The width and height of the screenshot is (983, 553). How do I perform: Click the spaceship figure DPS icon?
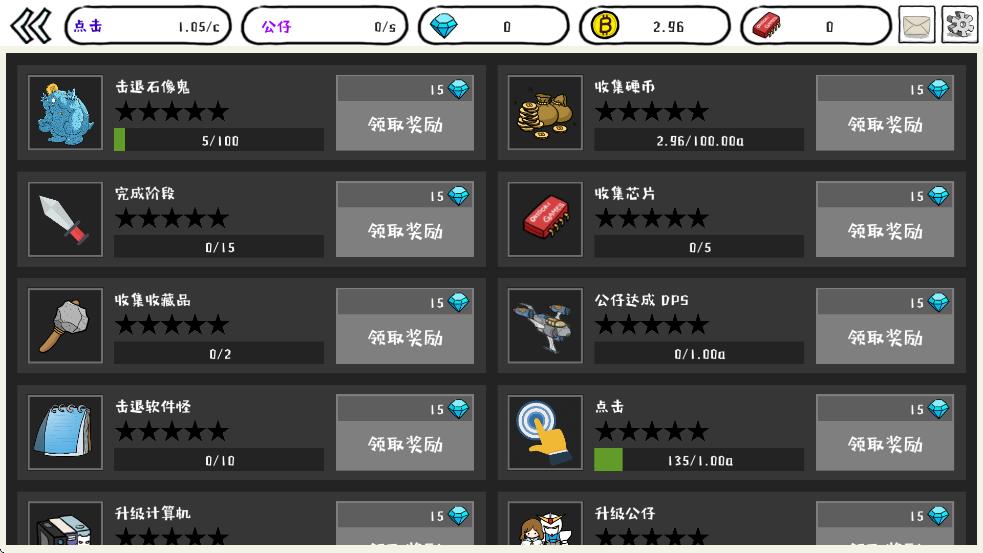click(x=545, y=326)
